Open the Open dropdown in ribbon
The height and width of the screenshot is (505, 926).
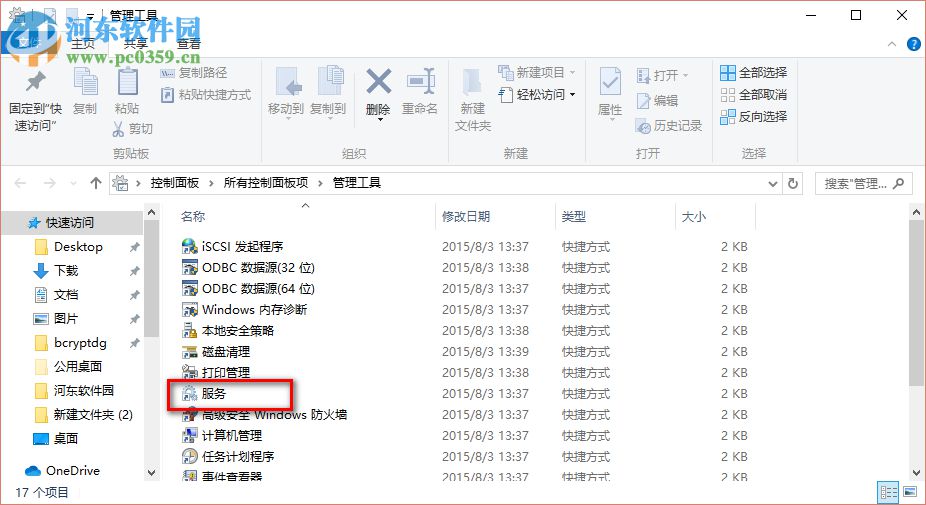click(x=663, y=76)
